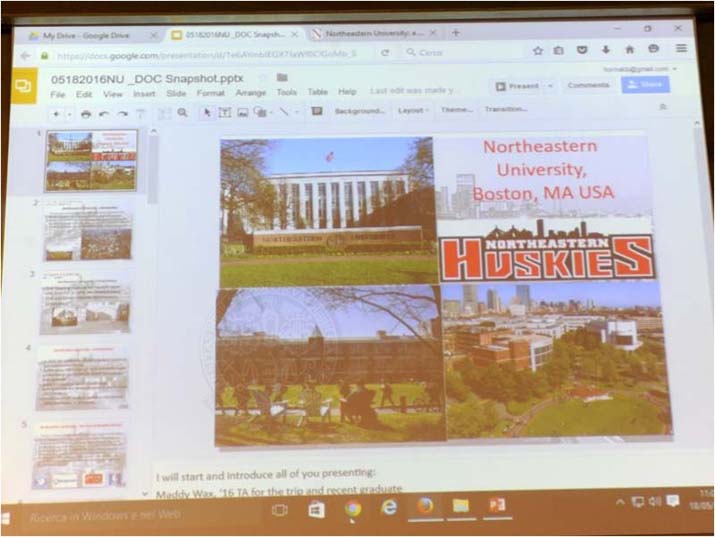715x537 pixels.
Task: Open a new browser tab
Action: 456,32
